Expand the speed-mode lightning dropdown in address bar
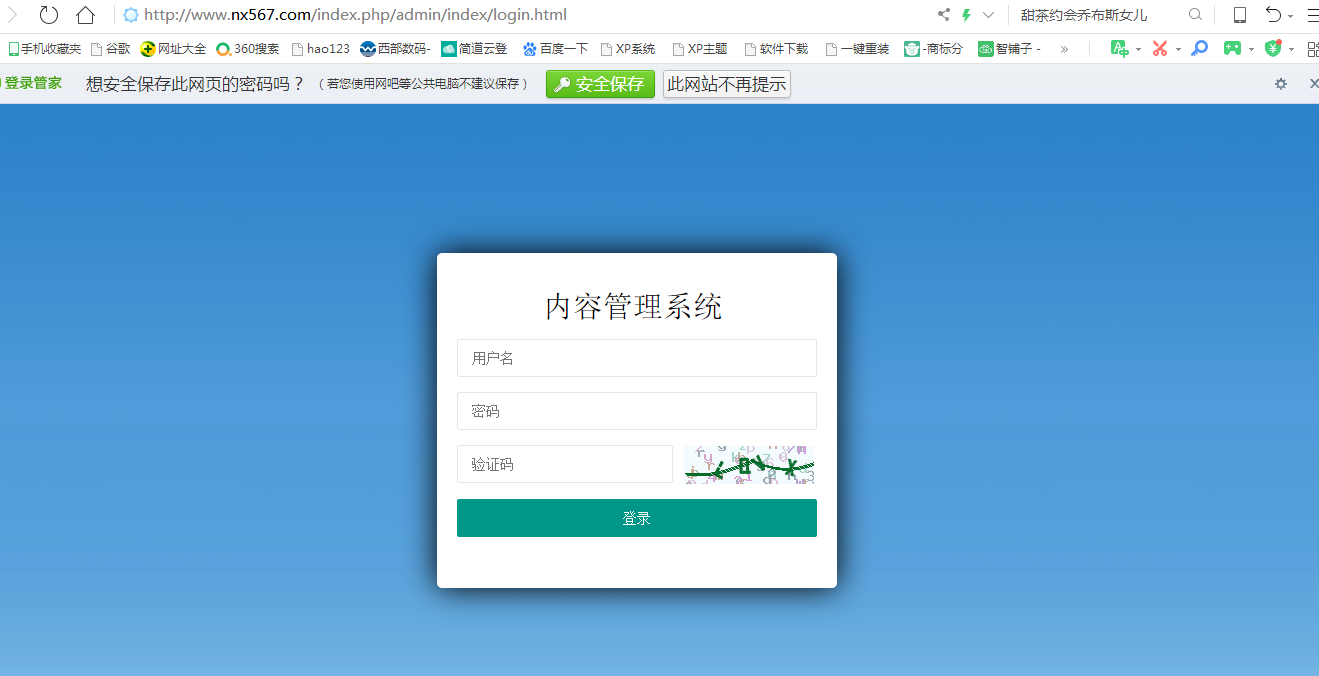Image resolution: width=1319 pixels, height=676 pixels. [989, 15]
